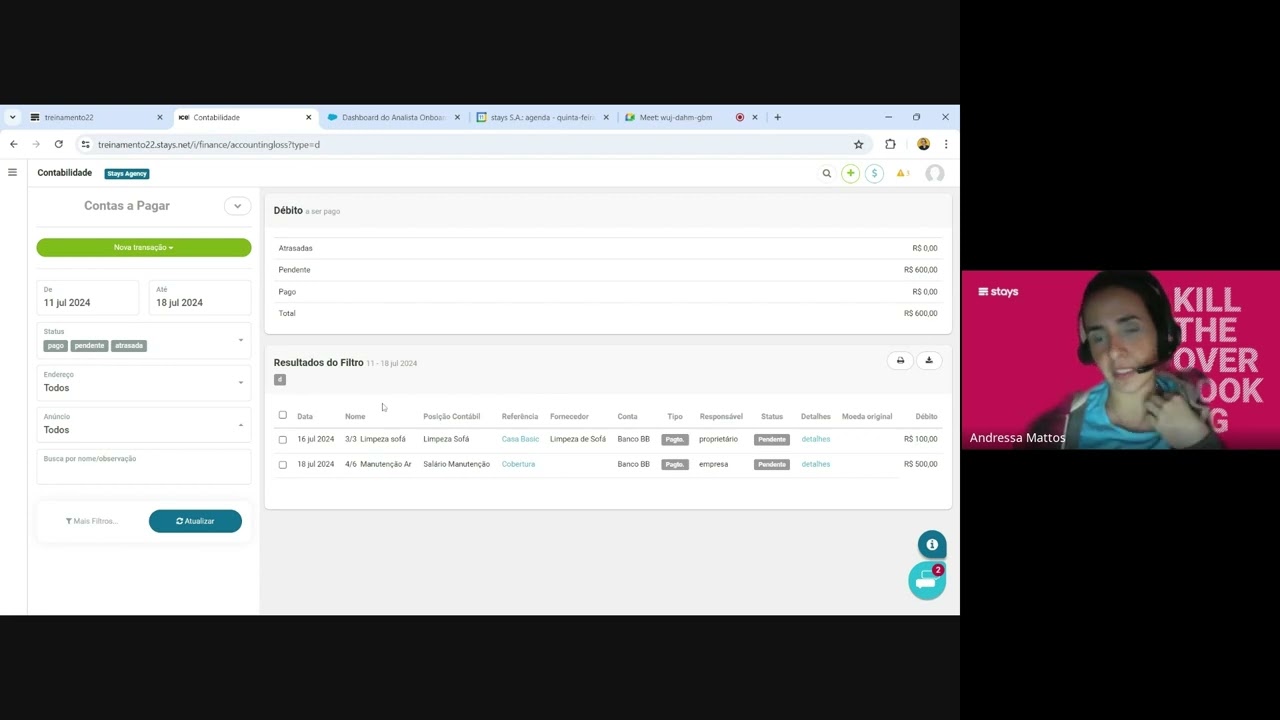The image size is (1280, 720).
Task: Open the Cobertura reference link
Action: coord(518,464)
